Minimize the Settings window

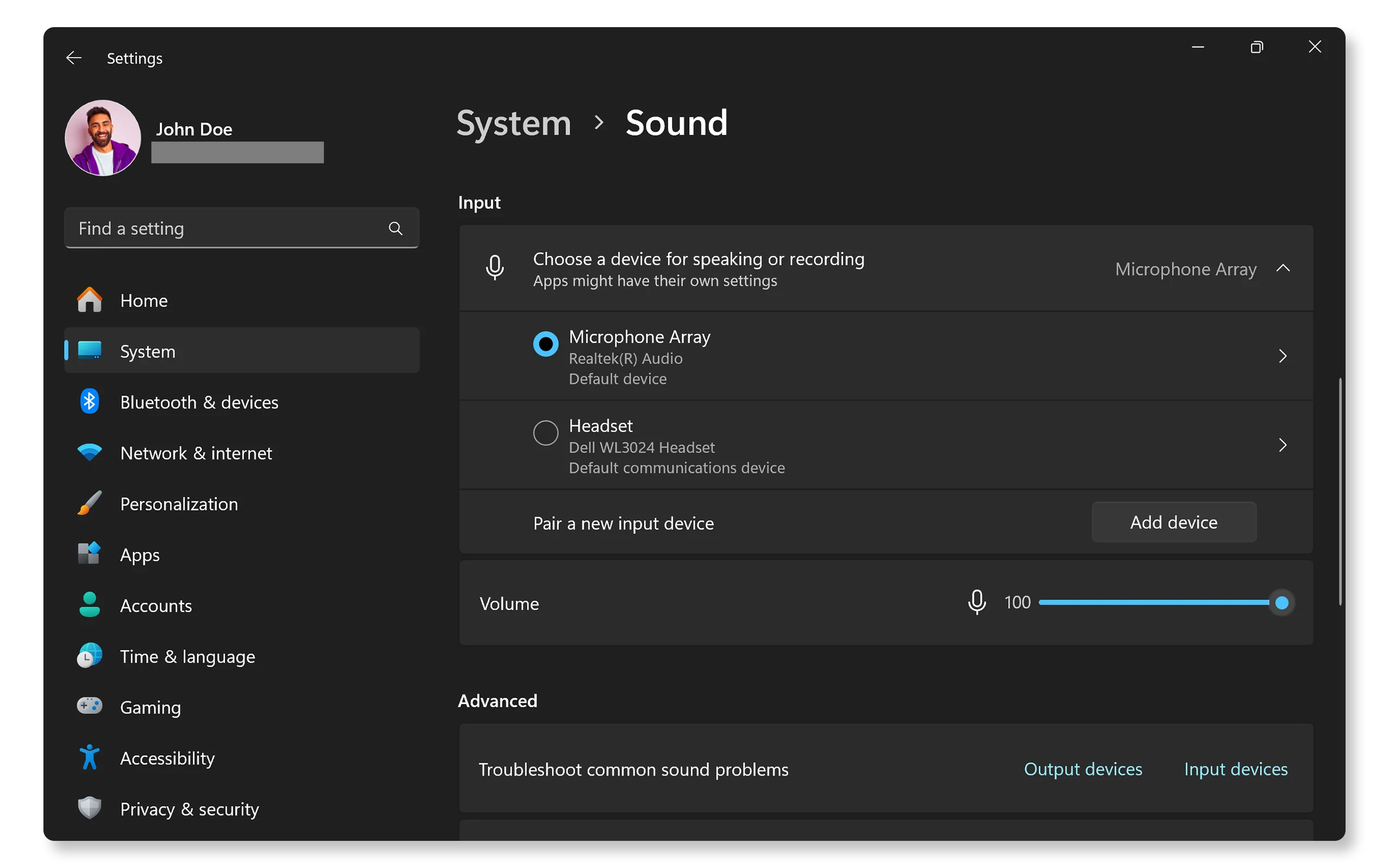[x=1198, y=47]
